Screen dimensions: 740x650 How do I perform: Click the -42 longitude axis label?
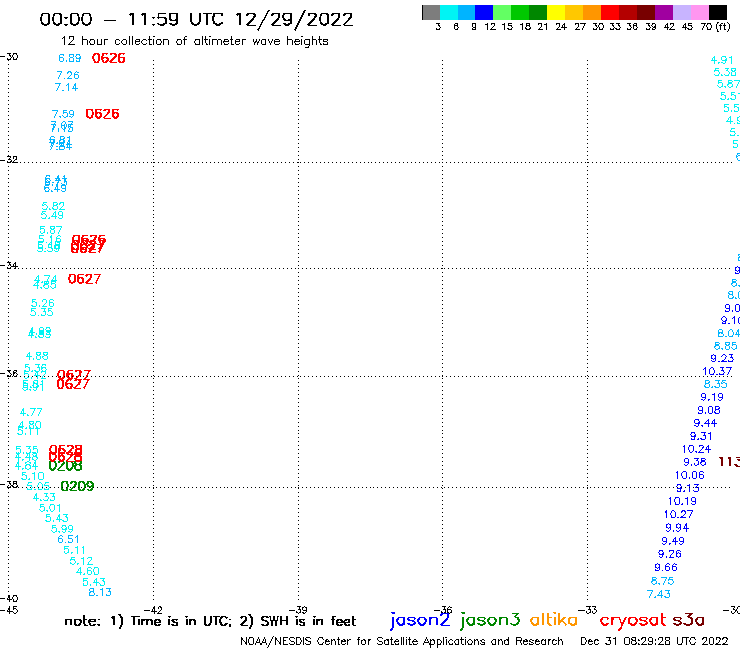tap(153, 610)
